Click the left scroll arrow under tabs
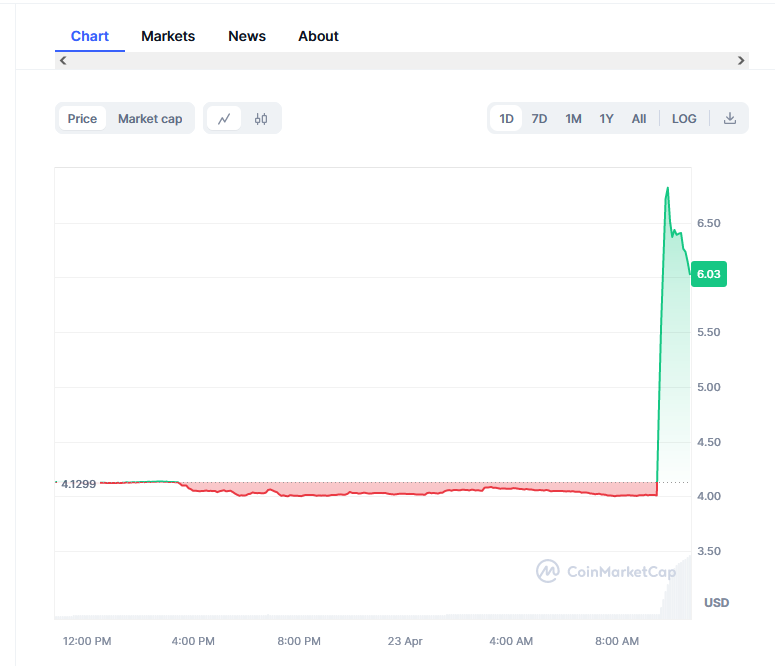Viewport: 775px width, 666px height. click(63, 61)
